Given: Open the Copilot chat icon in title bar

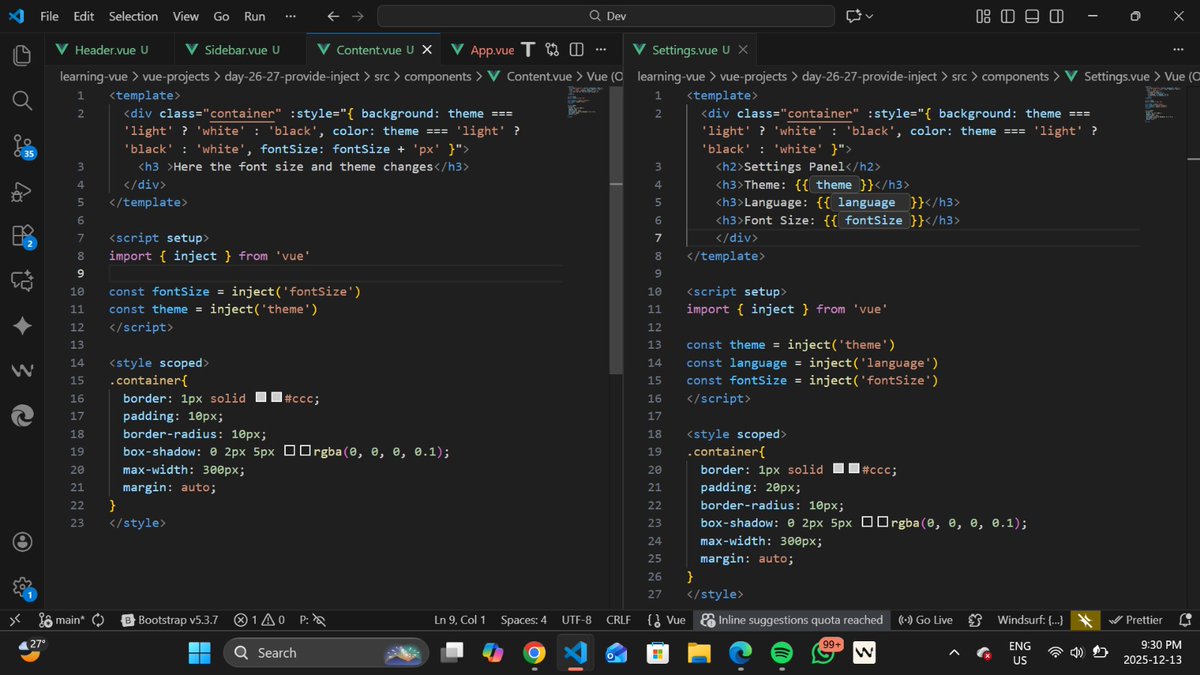Looking at the screenshot, I should [853, 16].
